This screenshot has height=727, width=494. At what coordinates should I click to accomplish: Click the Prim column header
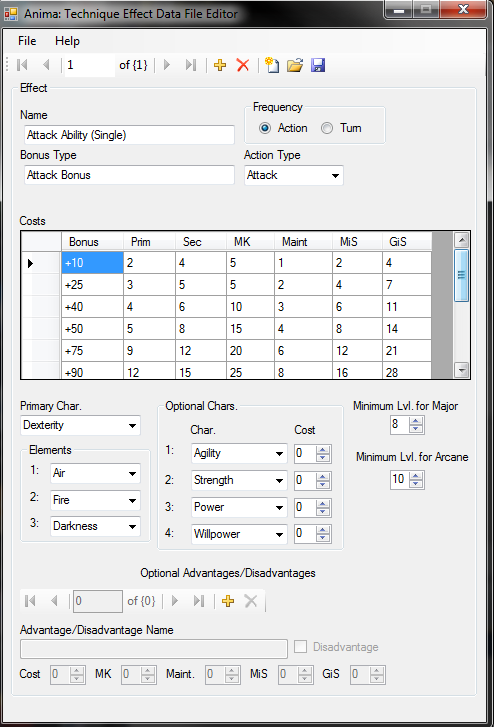pyautogui.click(x=149, y=242)
